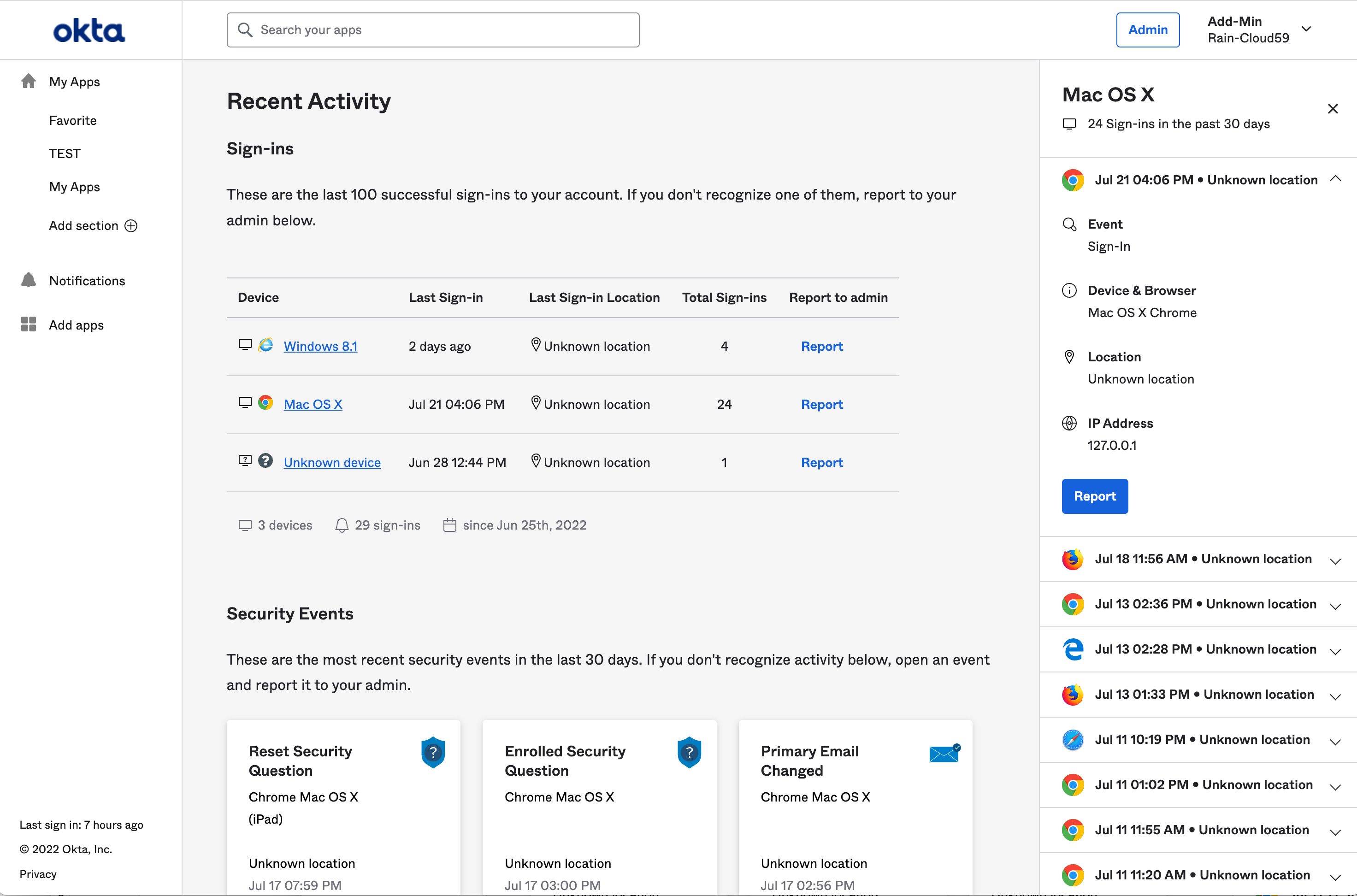Click the Search your apps field
Image resolution: width=1357 pixels, height=896 pixels.
pos(432,29)
